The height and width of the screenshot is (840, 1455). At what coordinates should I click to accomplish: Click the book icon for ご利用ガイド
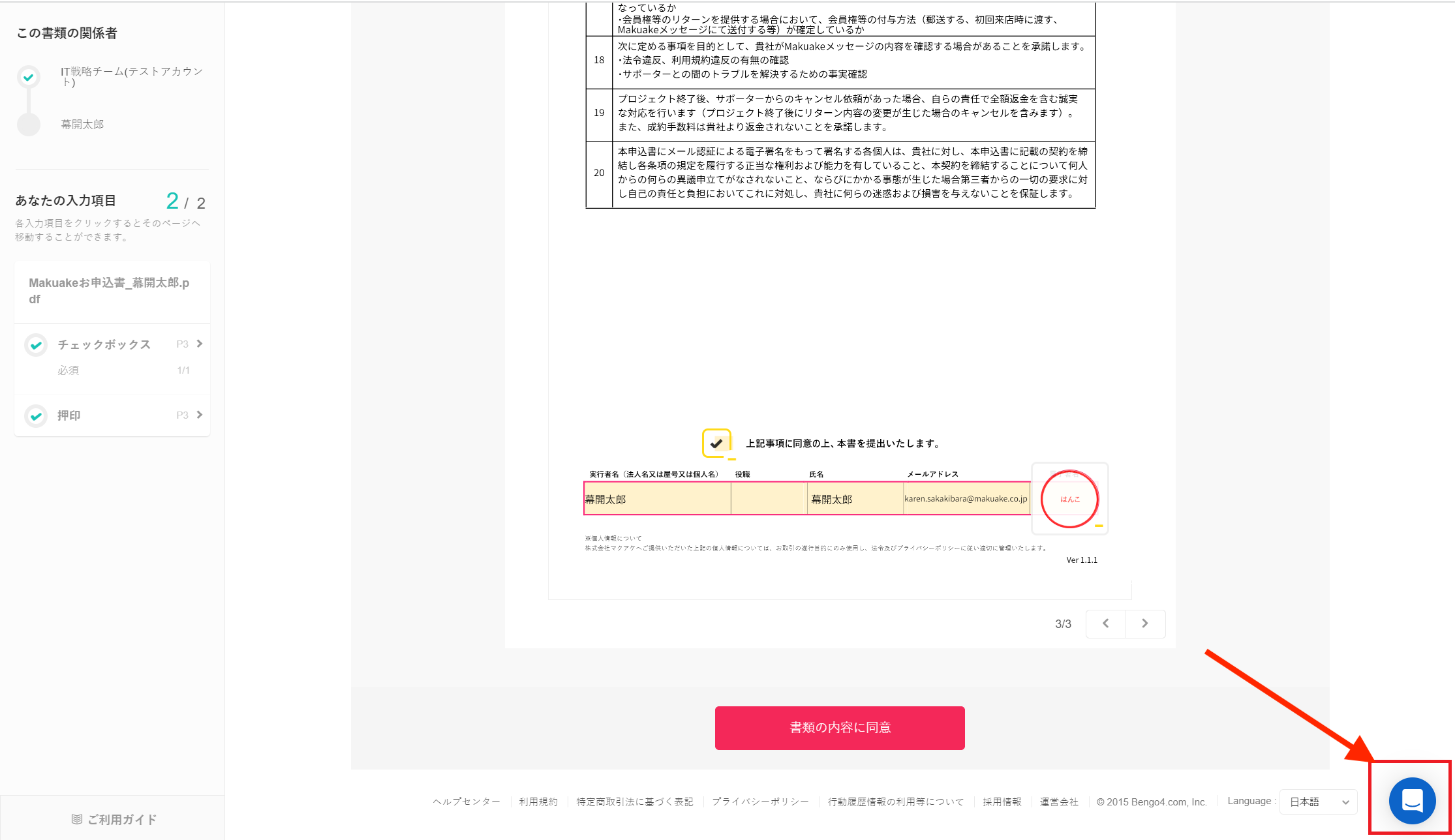(x=77, y=819)
